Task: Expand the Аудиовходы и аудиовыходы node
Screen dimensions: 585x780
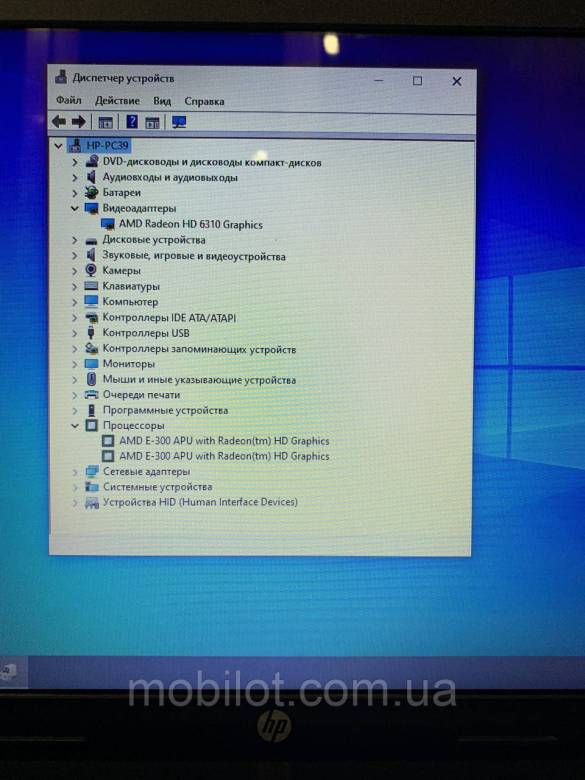Action: pos(75,178)
